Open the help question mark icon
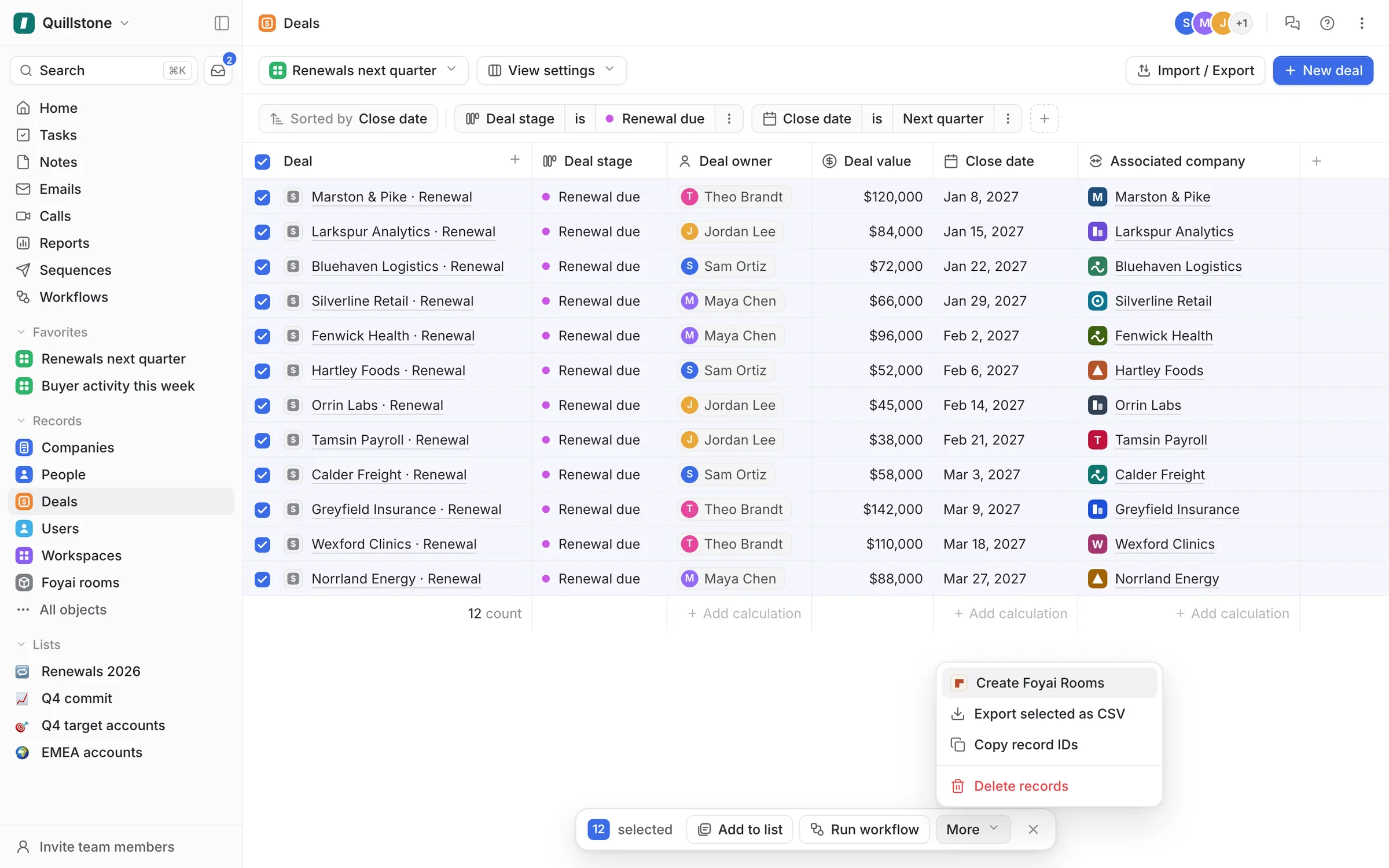1389x868 pixels. coord(1326,23)
